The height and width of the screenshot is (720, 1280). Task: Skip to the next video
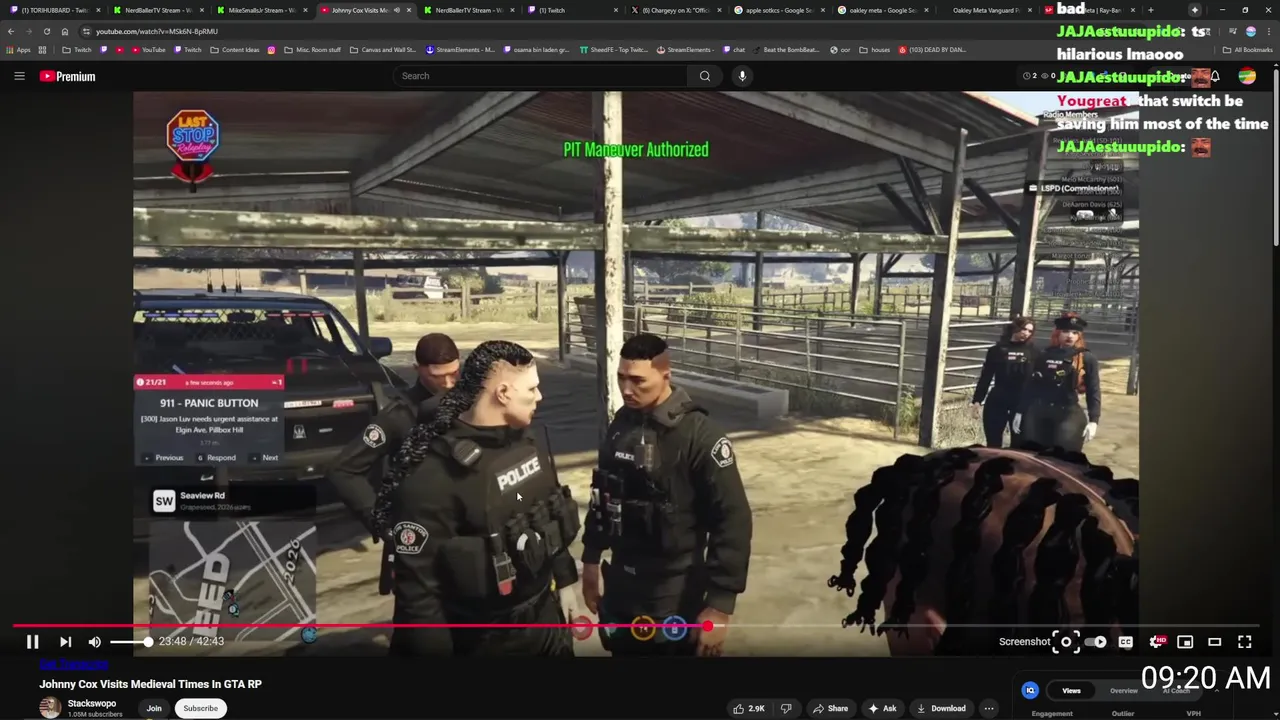(x=65, y=642)
